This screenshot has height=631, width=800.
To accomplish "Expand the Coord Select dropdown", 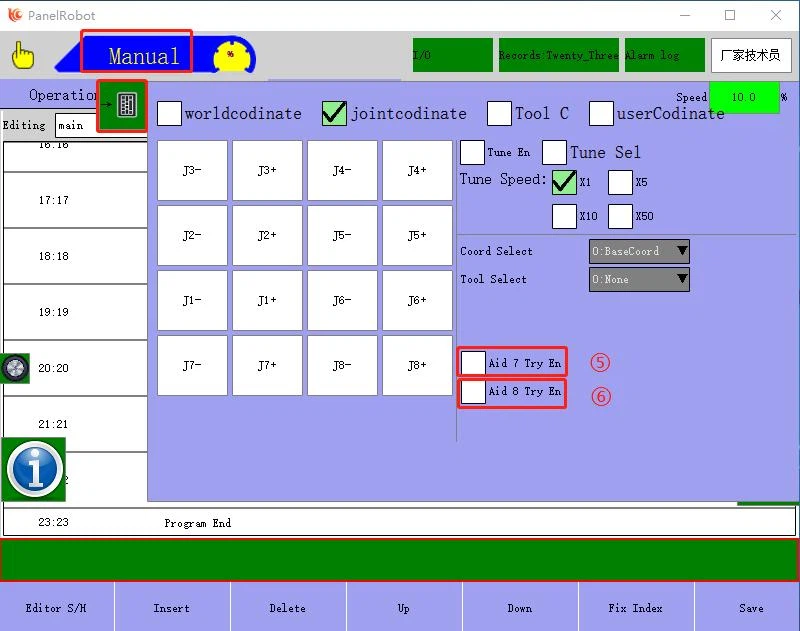I will pos(639,251).
